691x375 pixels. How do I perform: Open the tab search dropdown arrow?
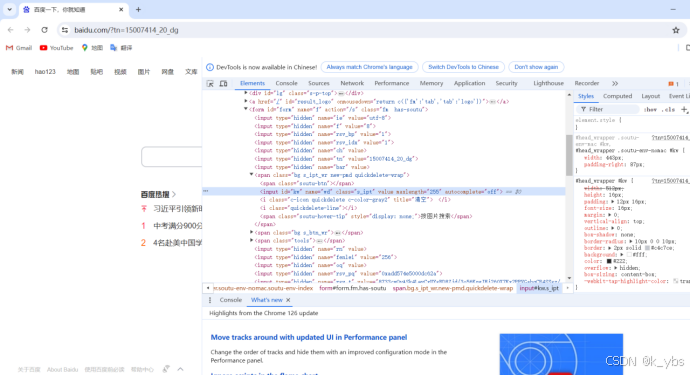coord(9,9)
